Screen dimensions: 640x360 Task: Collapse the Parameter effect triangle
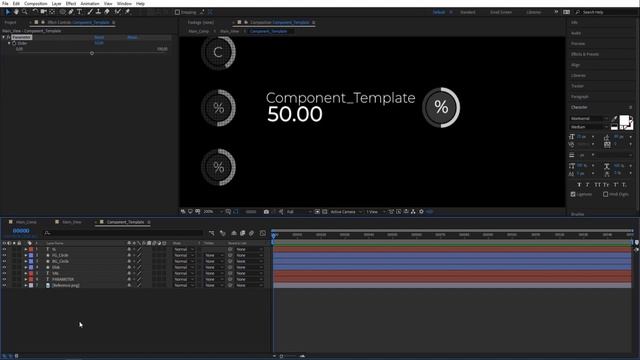pos(4,37)
